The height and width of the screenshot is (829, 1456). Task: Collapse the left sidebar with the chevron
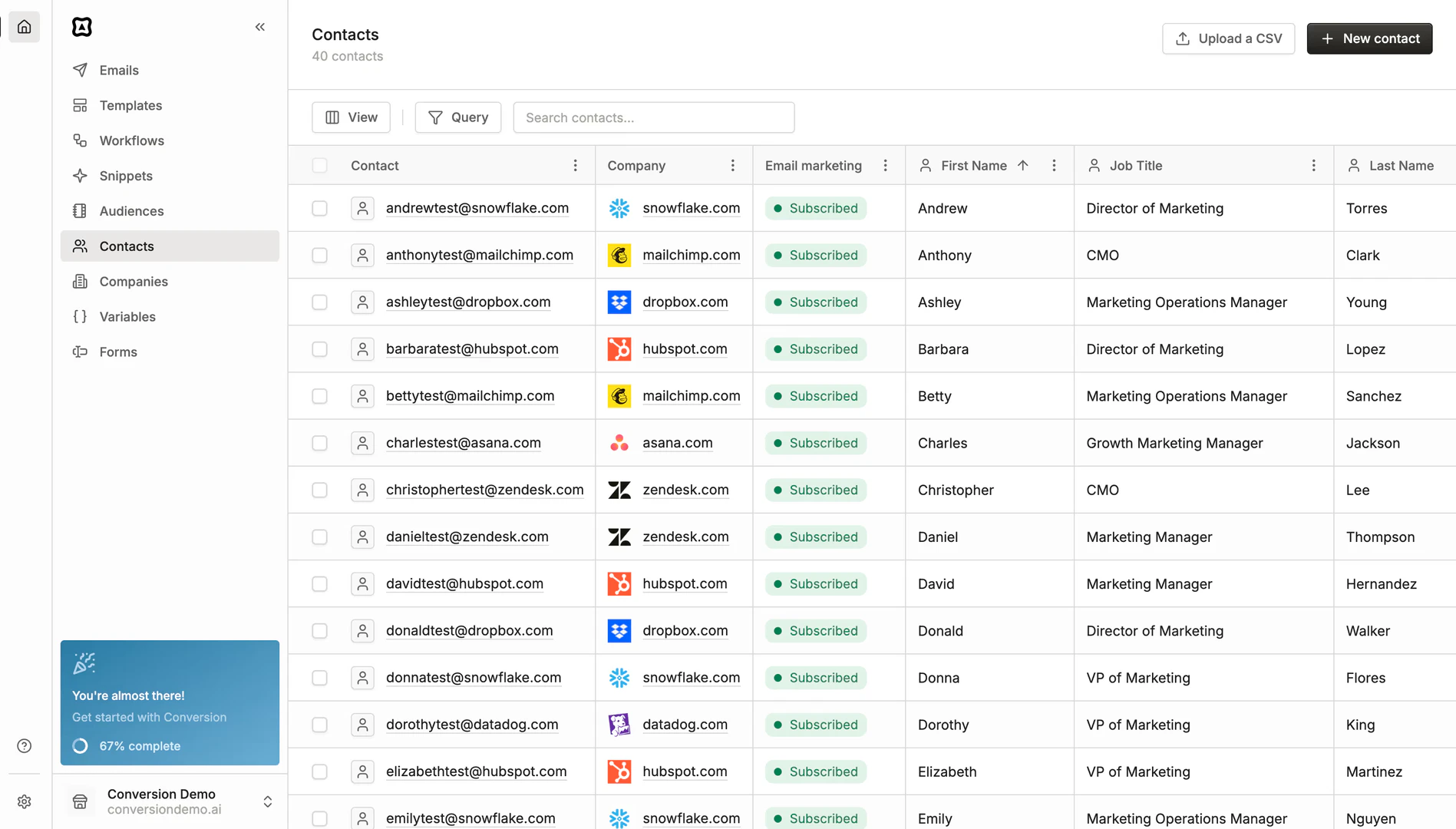[x=259, y=26]
